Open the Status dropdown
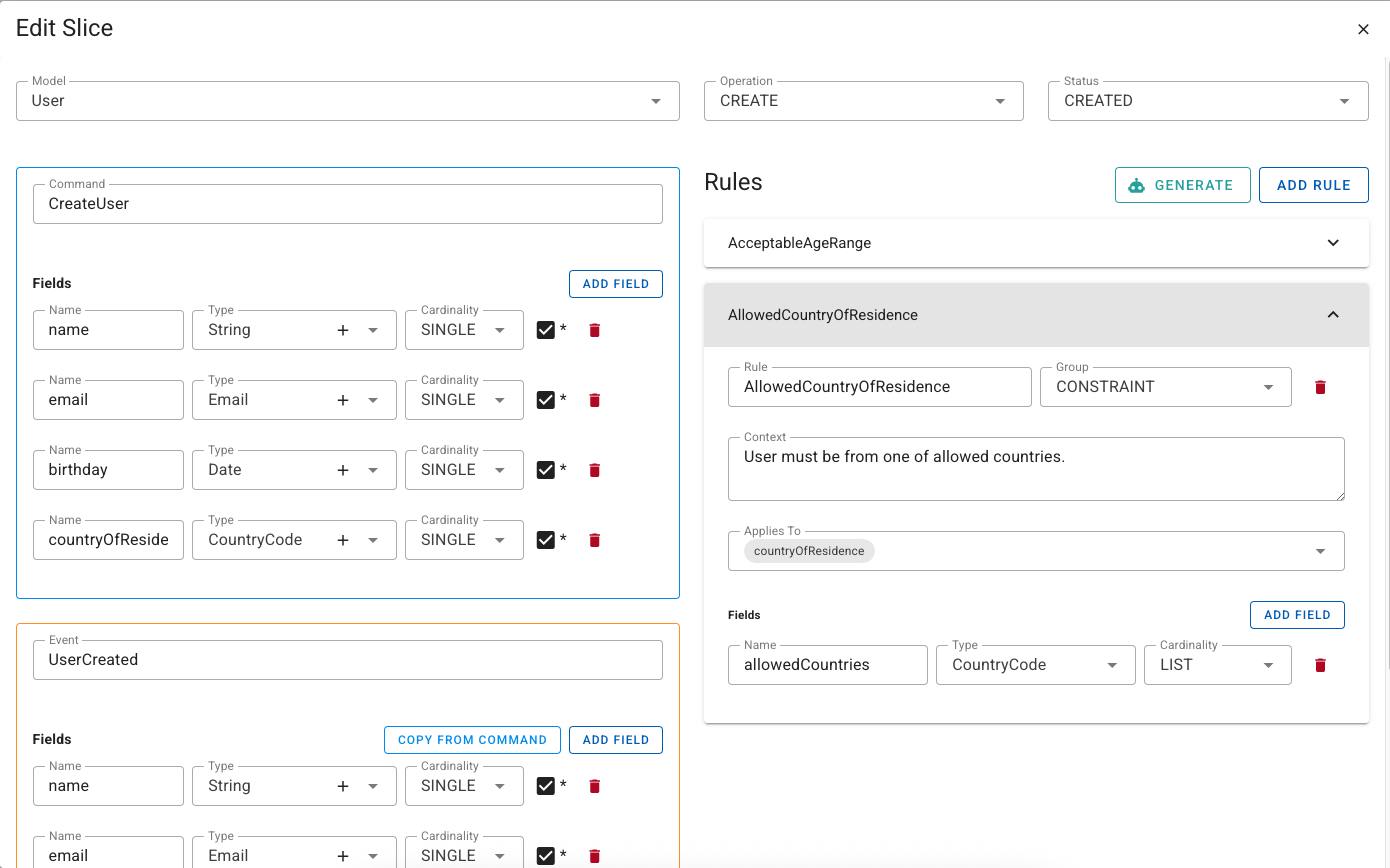Image resolution: width=1390 pixels, height=868 pixels. tap(1345, 100)
